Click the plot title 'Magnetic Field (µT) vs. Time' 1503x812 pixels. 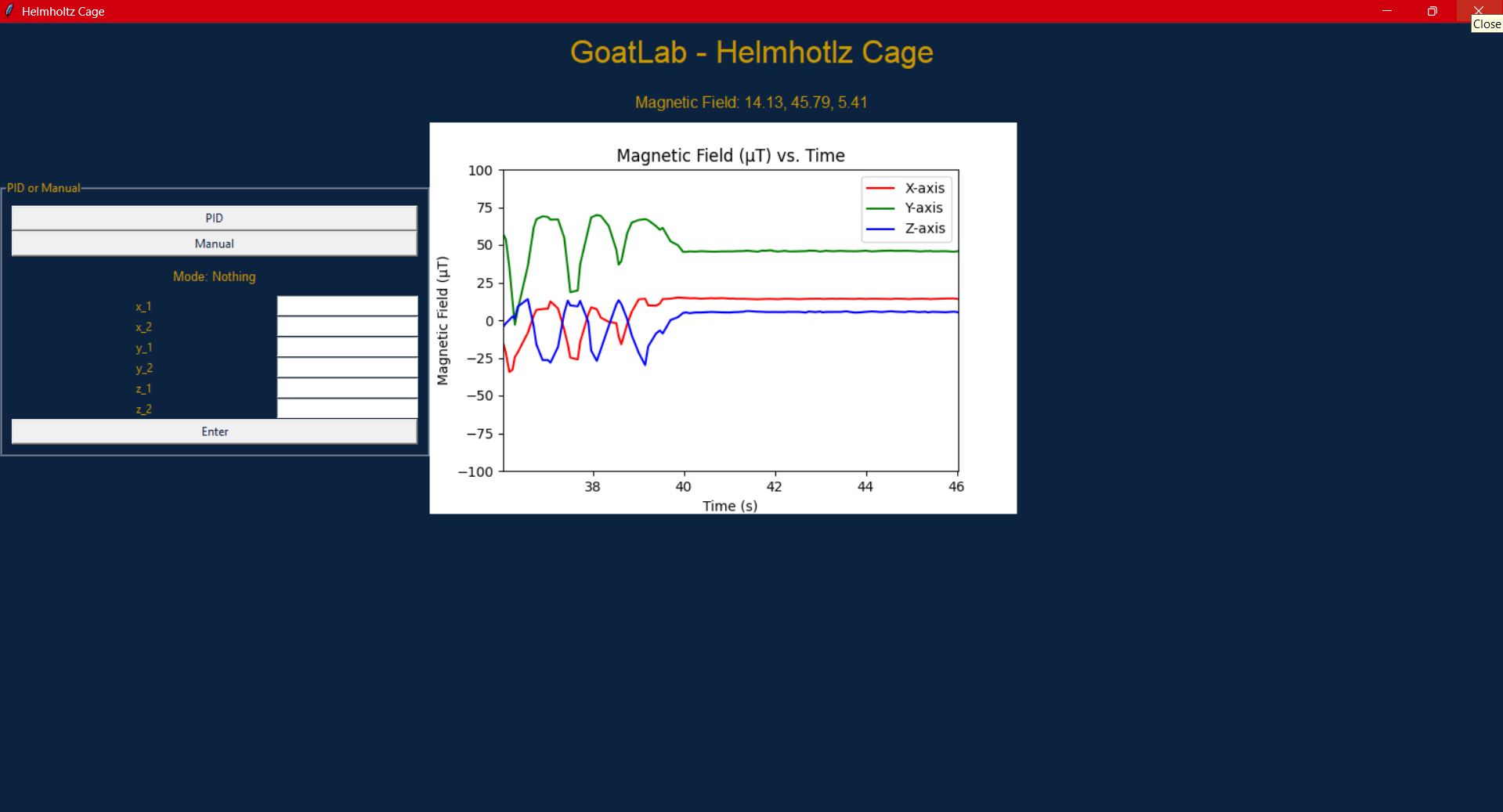pyautogui.click(x=731, y=156)
